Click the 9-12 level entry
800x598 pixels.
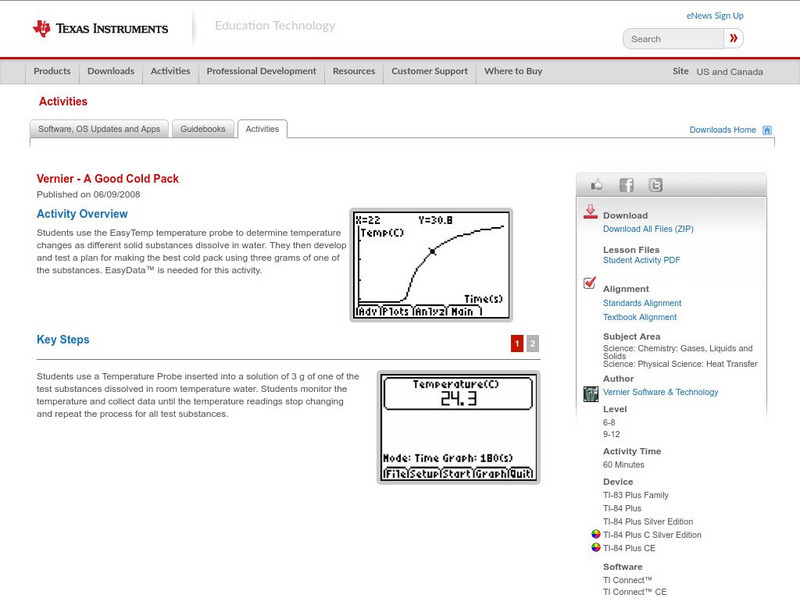(611, 434)
